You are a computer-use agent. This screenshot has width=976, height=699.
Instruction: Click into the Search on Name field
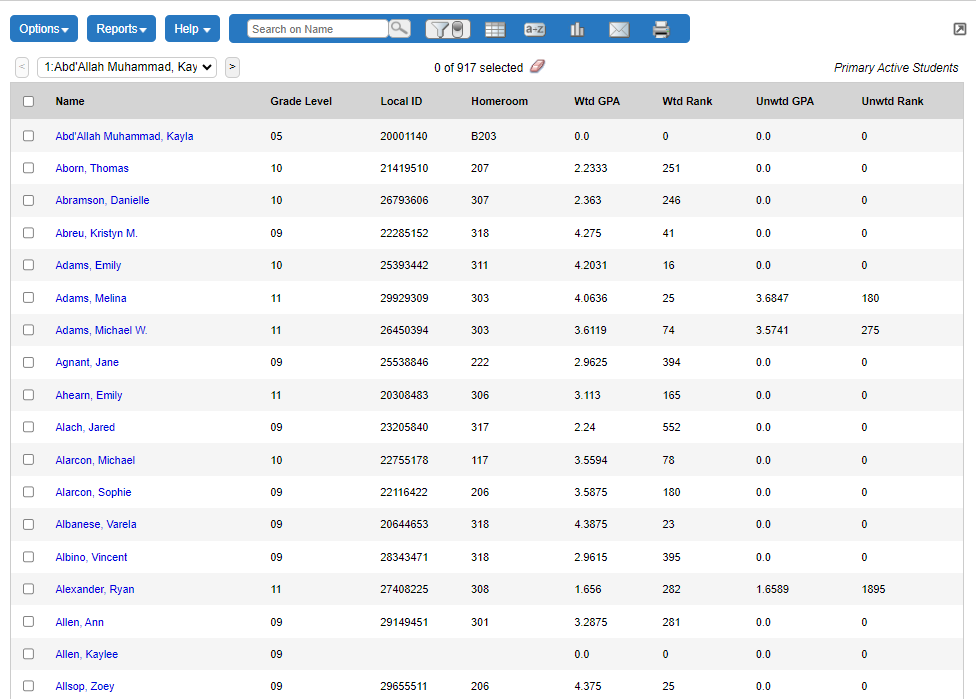317,29
